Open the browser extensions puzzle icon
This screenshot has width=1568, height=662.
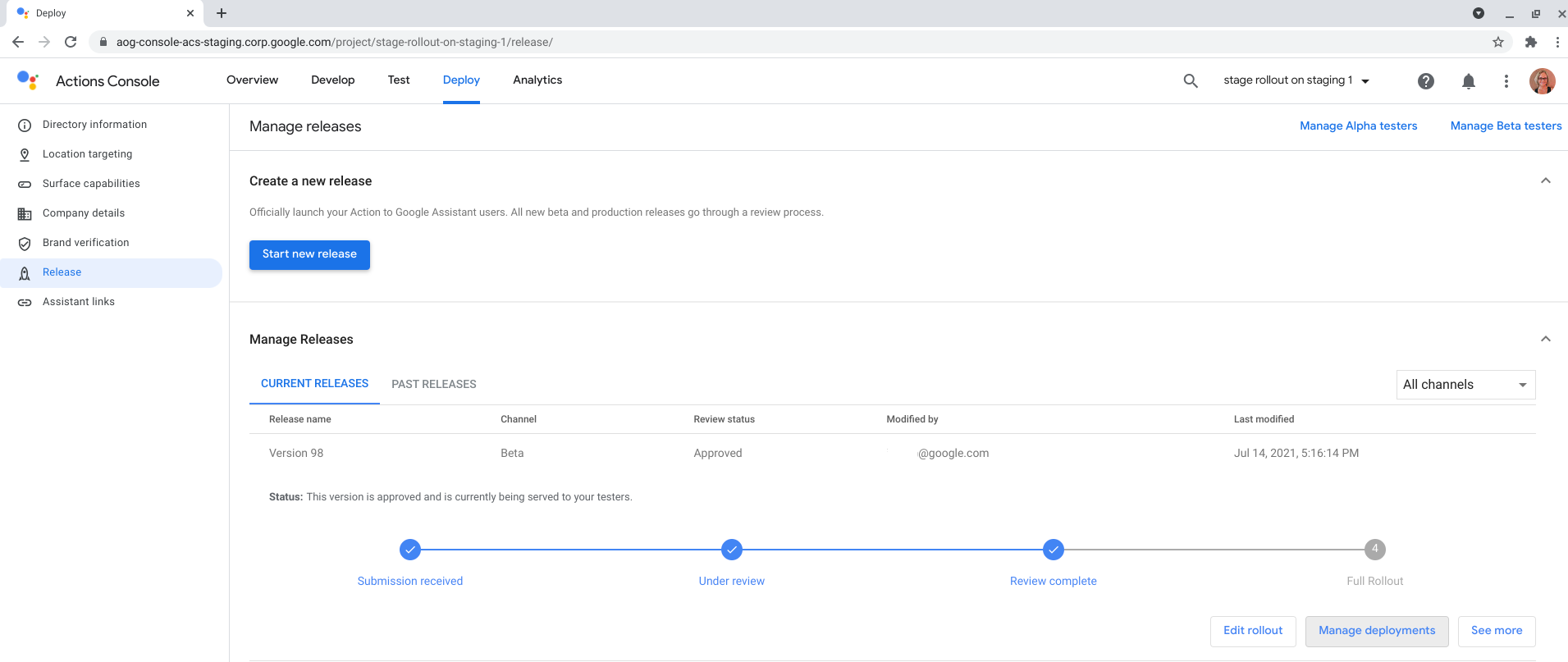pyautogui.click(x=1530, y=42)
